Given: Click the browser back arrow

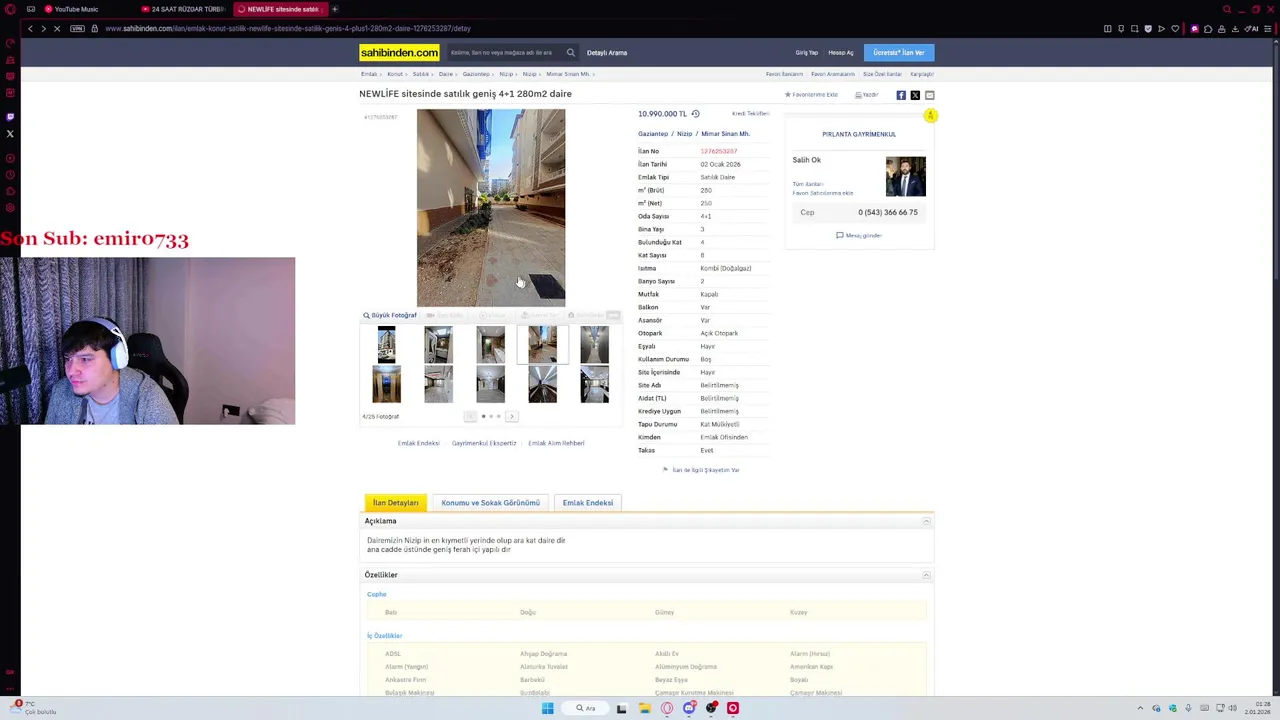Looking at the screenshot, I should (30, 28).
